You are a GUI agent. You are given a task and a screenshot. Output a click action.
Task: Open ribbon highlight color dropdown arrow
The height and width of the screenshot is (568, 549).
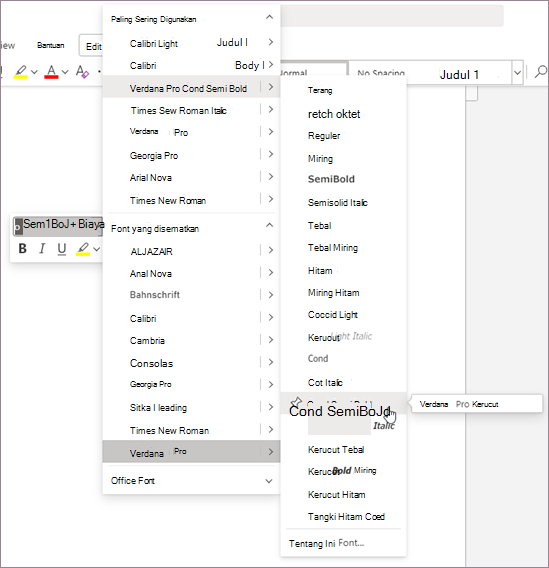pos(34,72)
